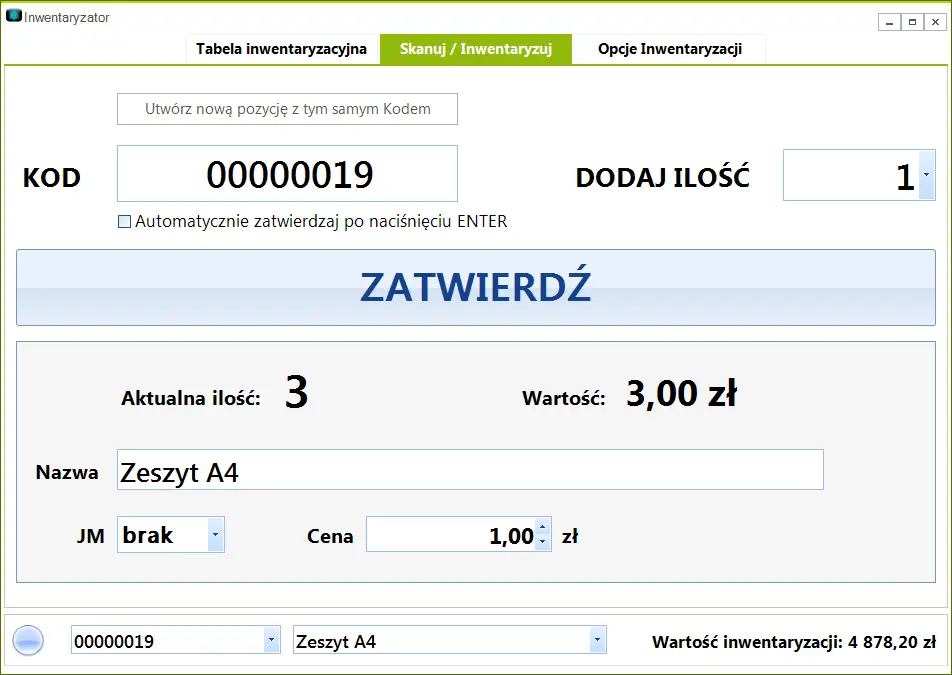Select the Skanuj / Inwentaryzuj tab
The image size is (952, 675).
click(476, 49)
